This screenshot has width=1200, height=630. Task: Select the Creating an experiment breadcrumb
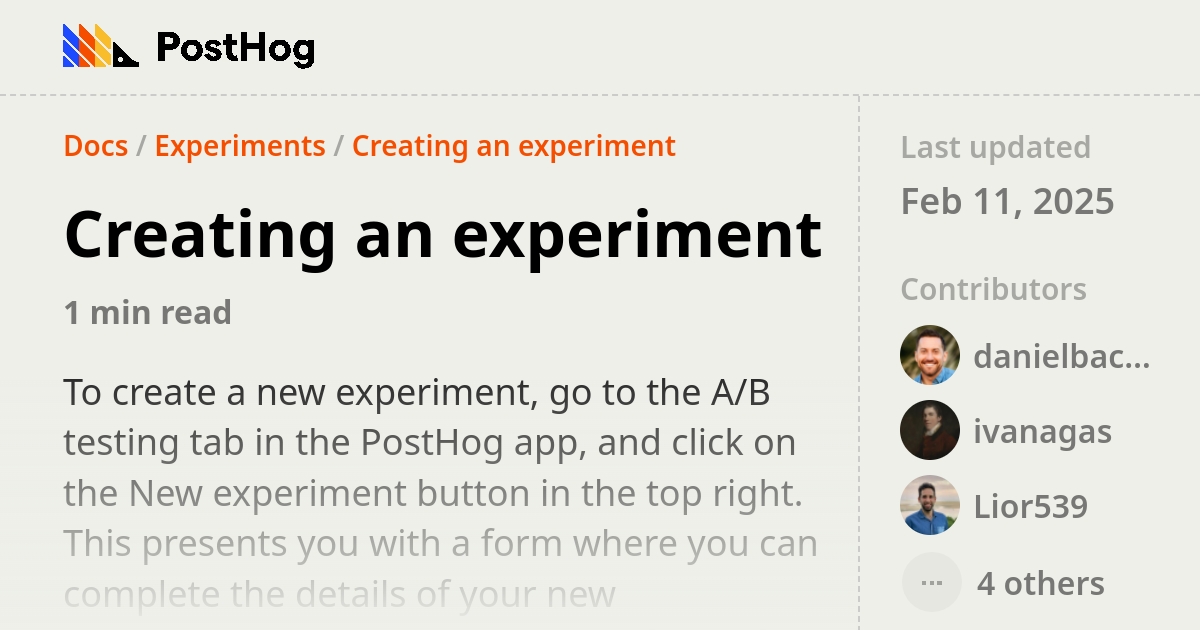[x=513, y=146]
